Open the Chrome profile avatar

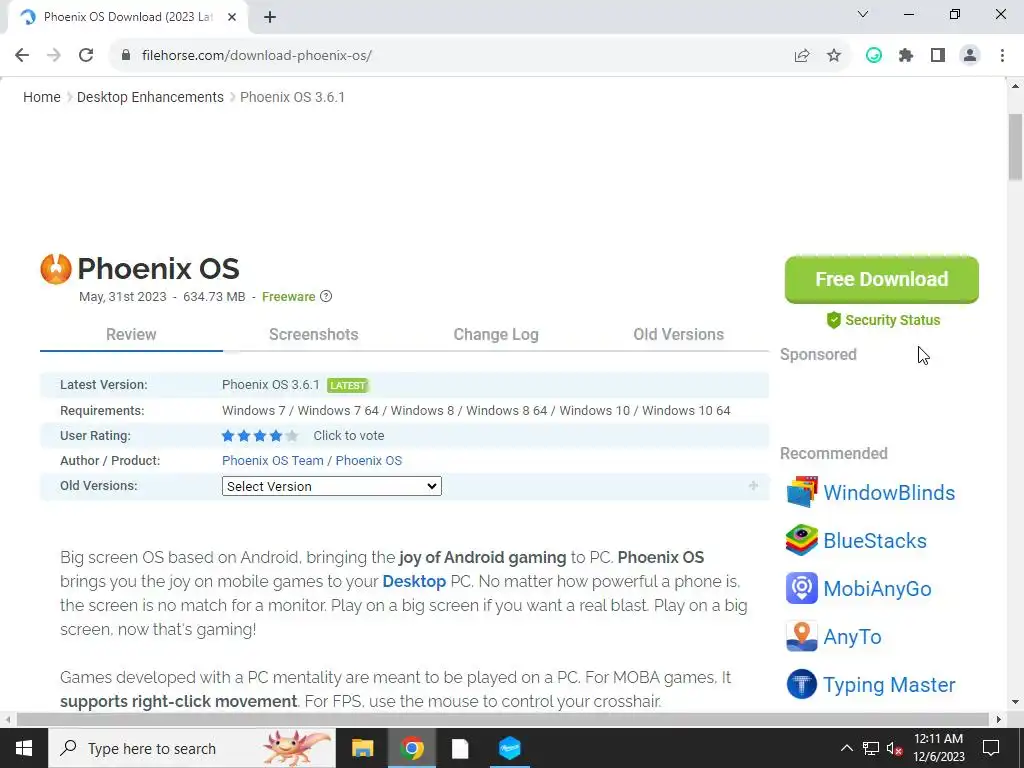click(x=970, y=56)
